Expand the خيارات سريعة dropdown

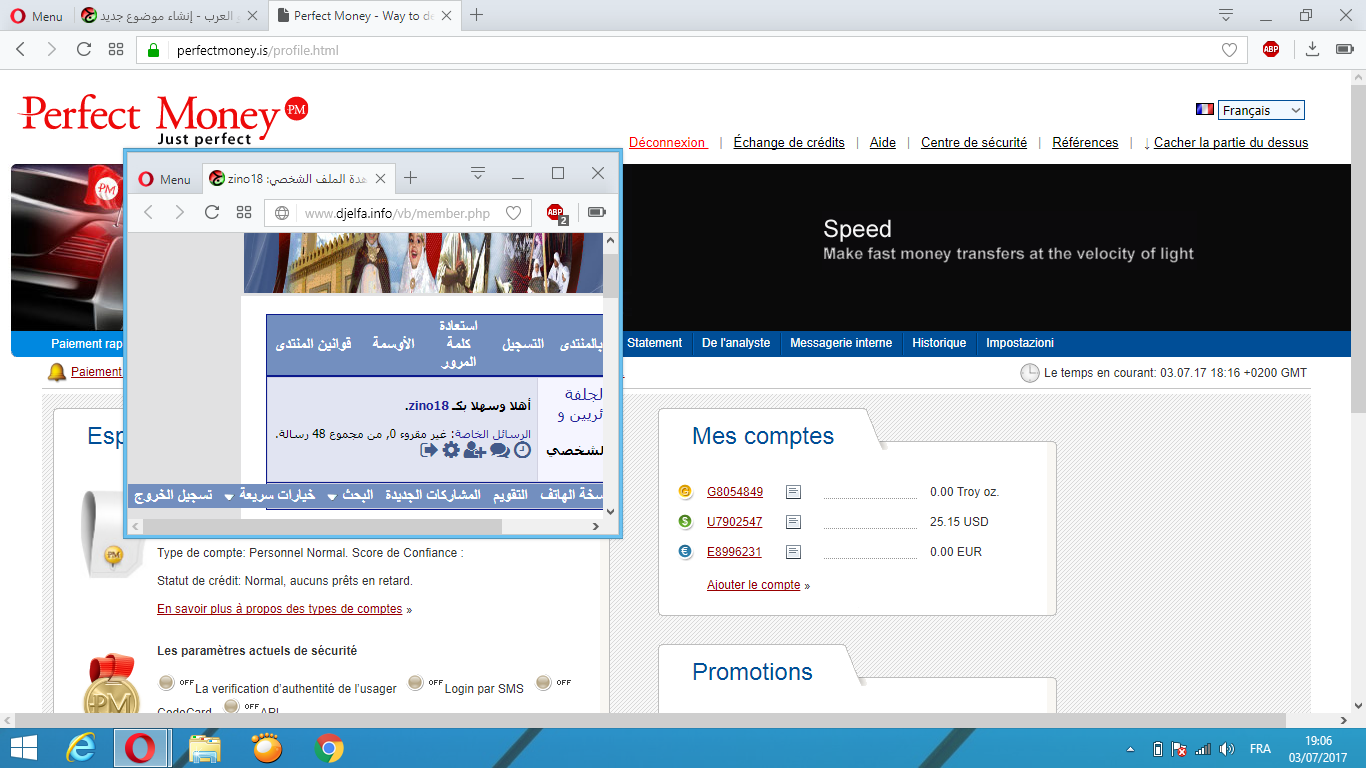point(268,495)
